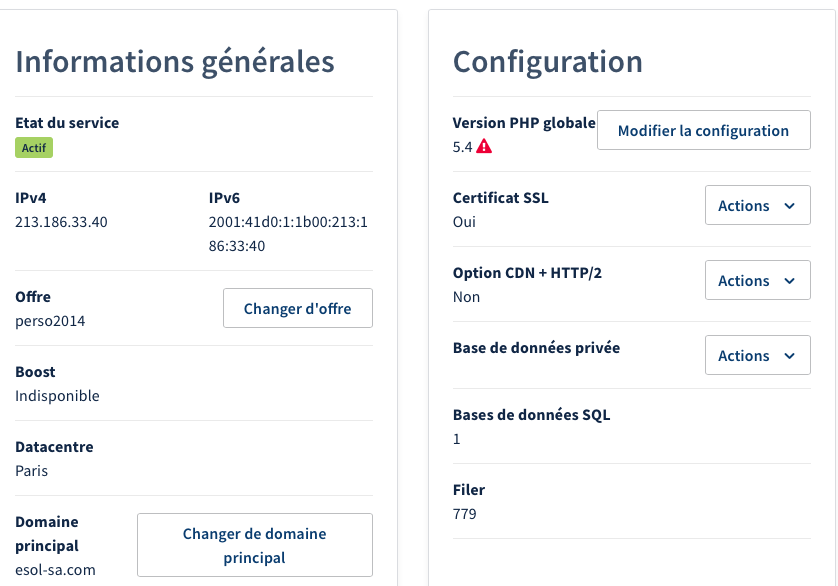Image resolution: width=838 pixels, height=586 pixels.
Task: Click the CDN + HTTP/2 Actions chevron
Action: pyautogui.click(x=790, y=281)
